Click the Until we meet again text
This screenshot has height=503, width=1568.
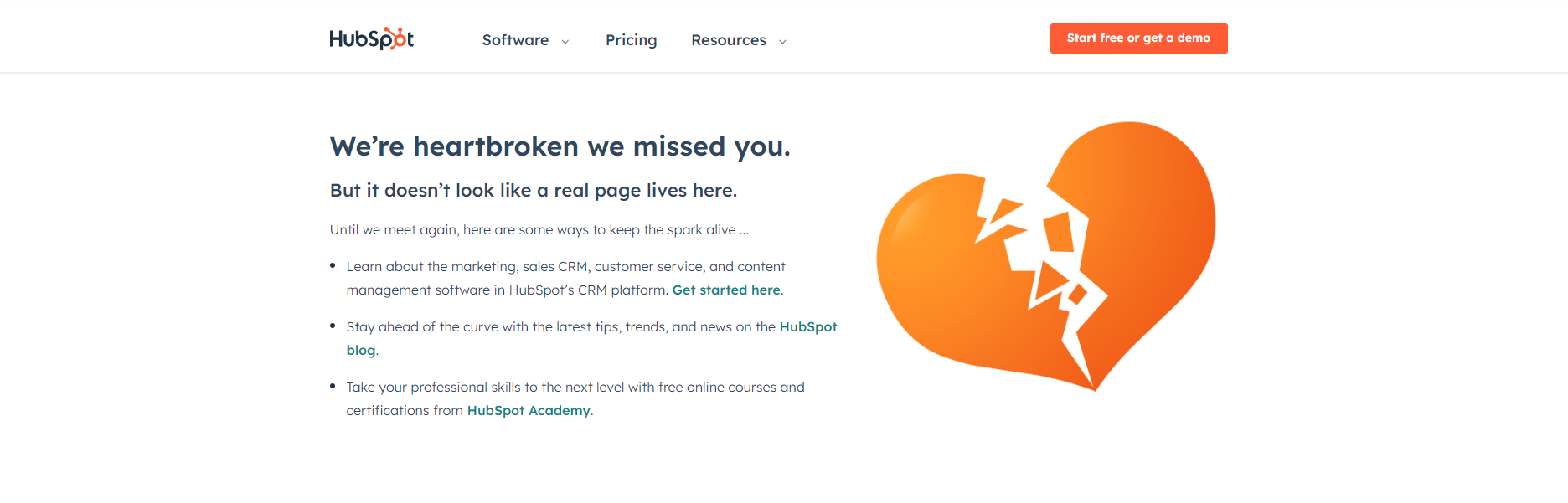538,229
